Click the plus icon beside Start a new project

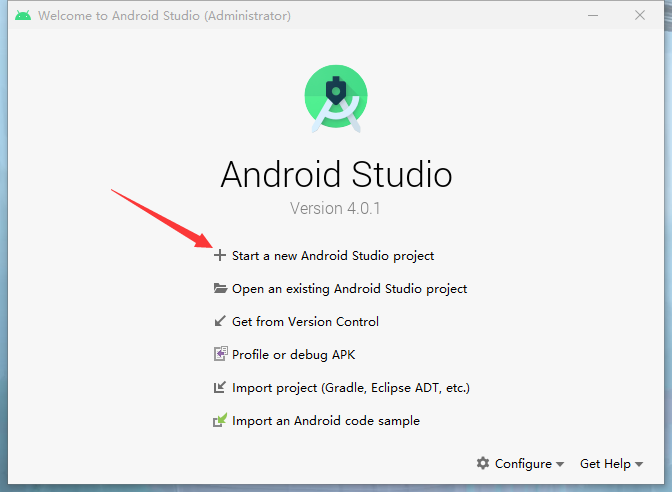coord(220,255)
